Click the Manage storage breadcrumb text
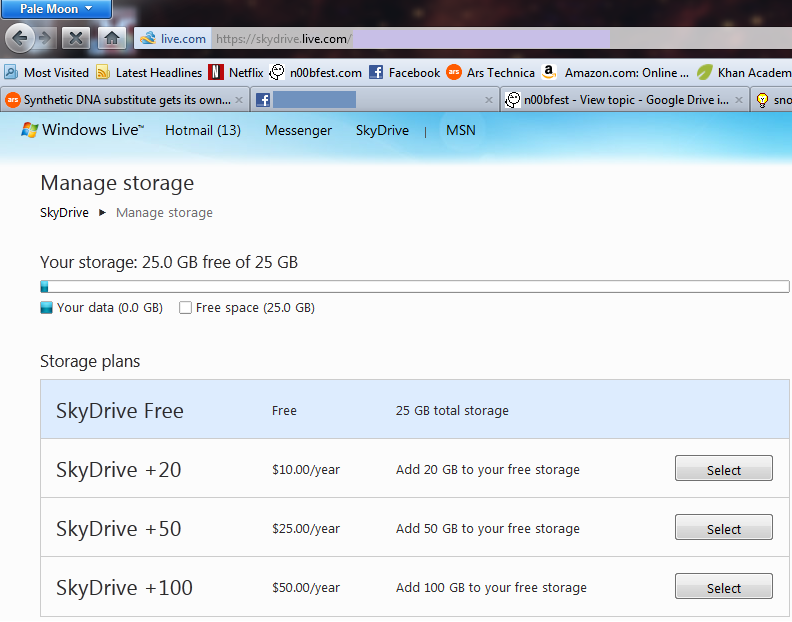The image size is (792, 622). [x=164, y=213]
